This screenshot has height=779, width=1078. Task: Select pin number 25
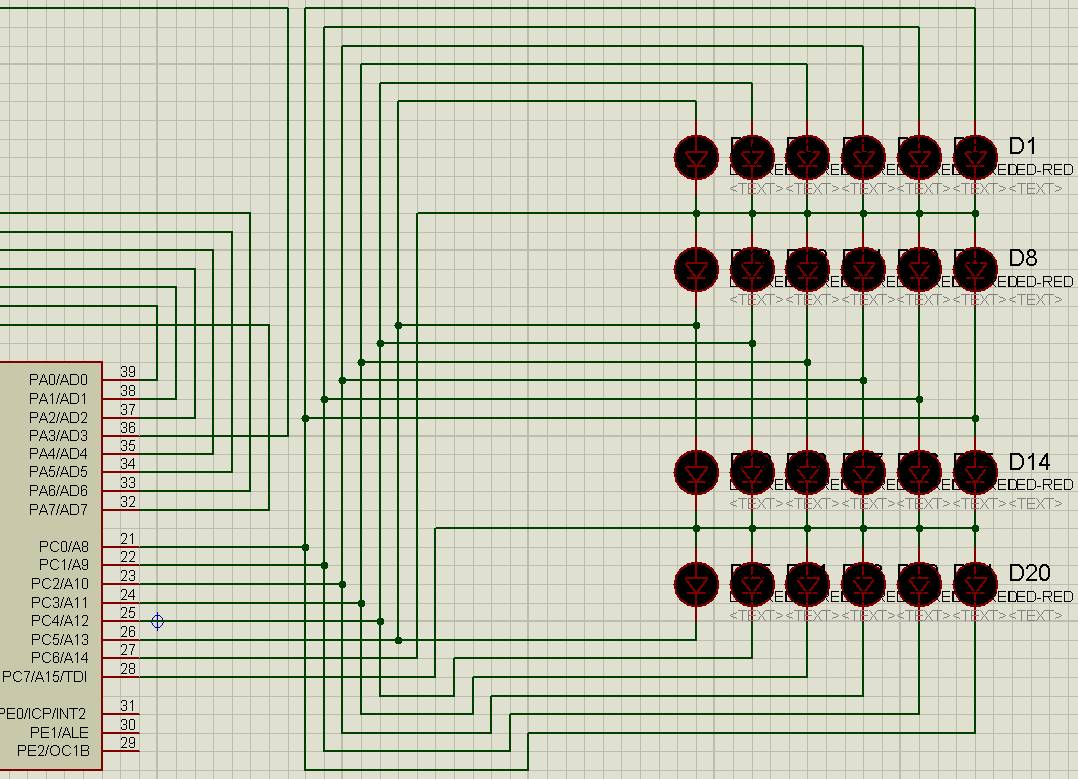click(128, 613)
